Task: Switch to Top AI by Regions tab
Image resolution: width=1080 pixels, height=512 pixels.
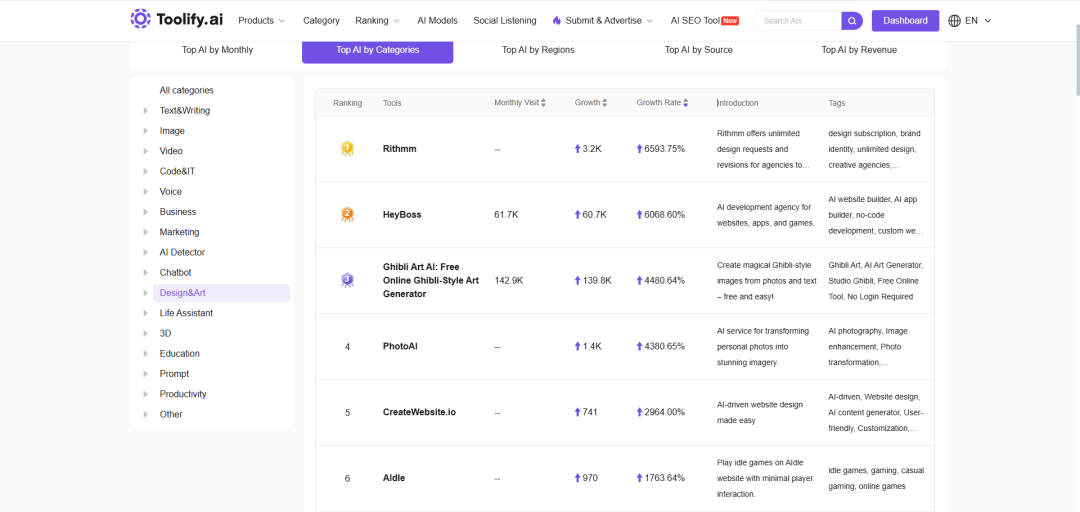Action: (x=538, y=50)
